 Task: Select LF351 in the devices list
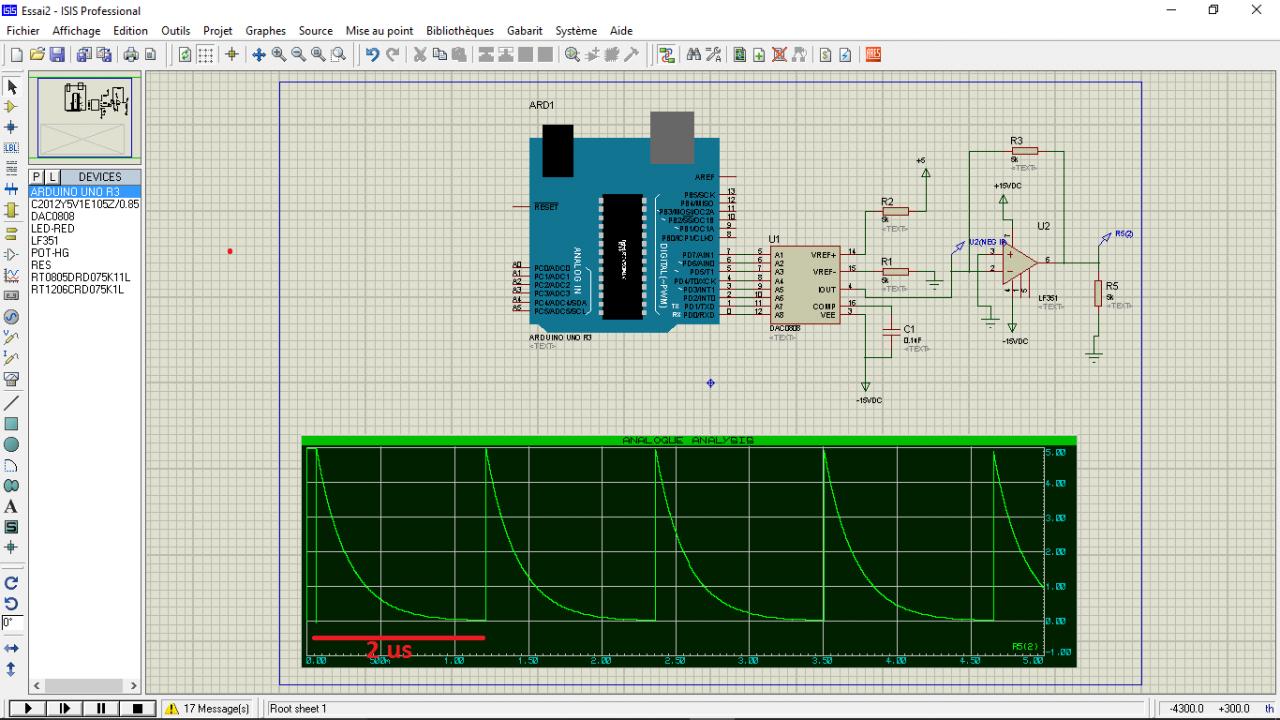[45, 241]
